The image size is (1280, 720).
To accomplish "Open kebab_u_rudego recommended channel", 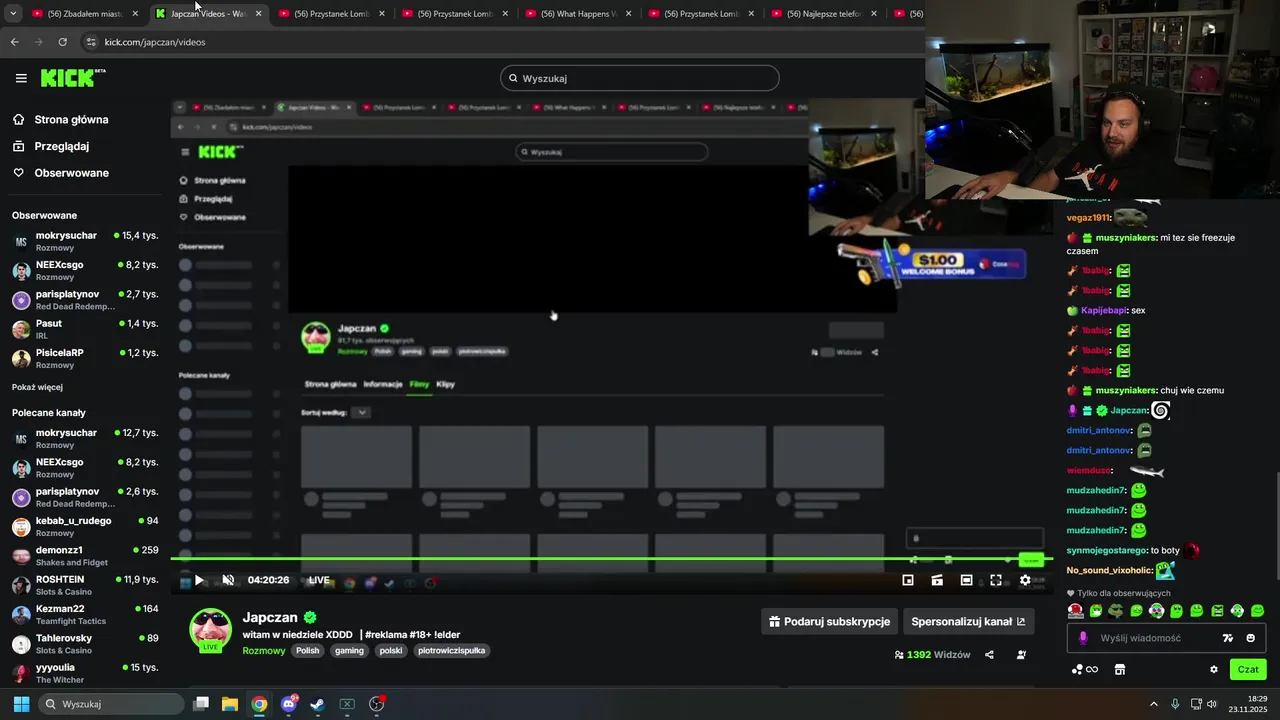I will [x=85, y=526].
